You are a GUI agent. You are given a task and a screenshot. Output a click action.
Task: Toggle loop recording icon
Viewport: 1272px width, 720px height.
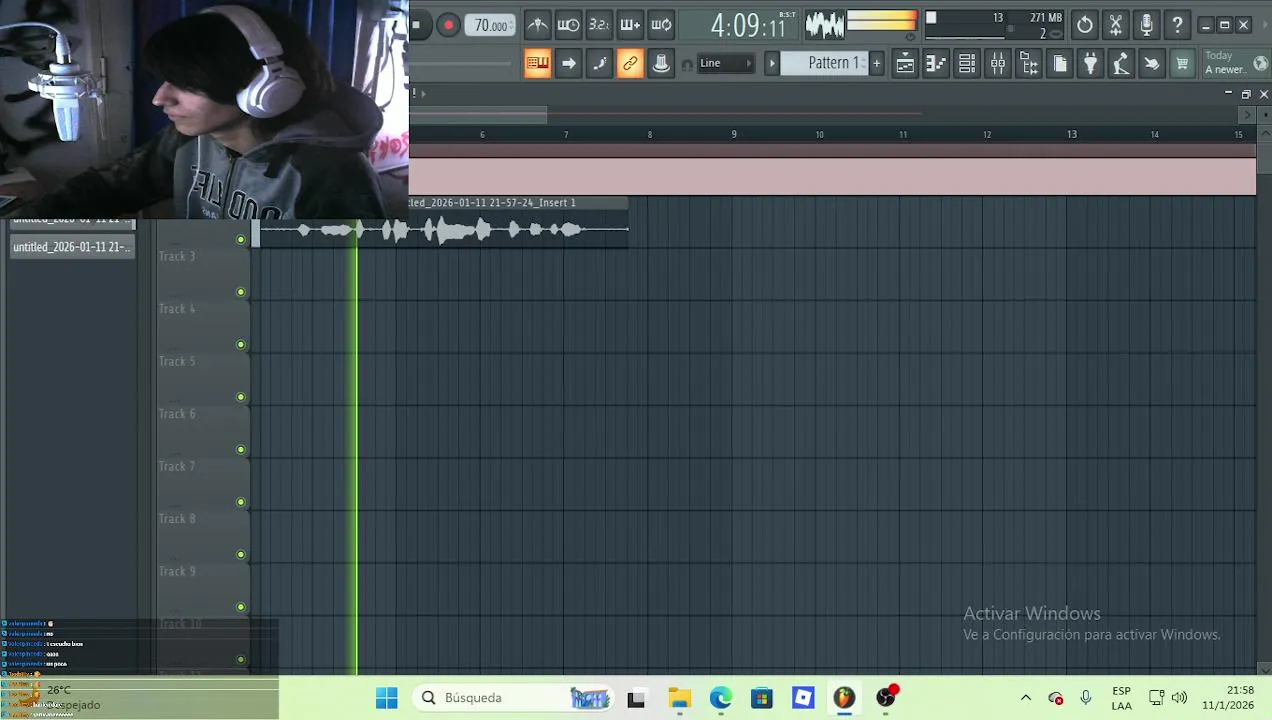click(x=661, y=25)
